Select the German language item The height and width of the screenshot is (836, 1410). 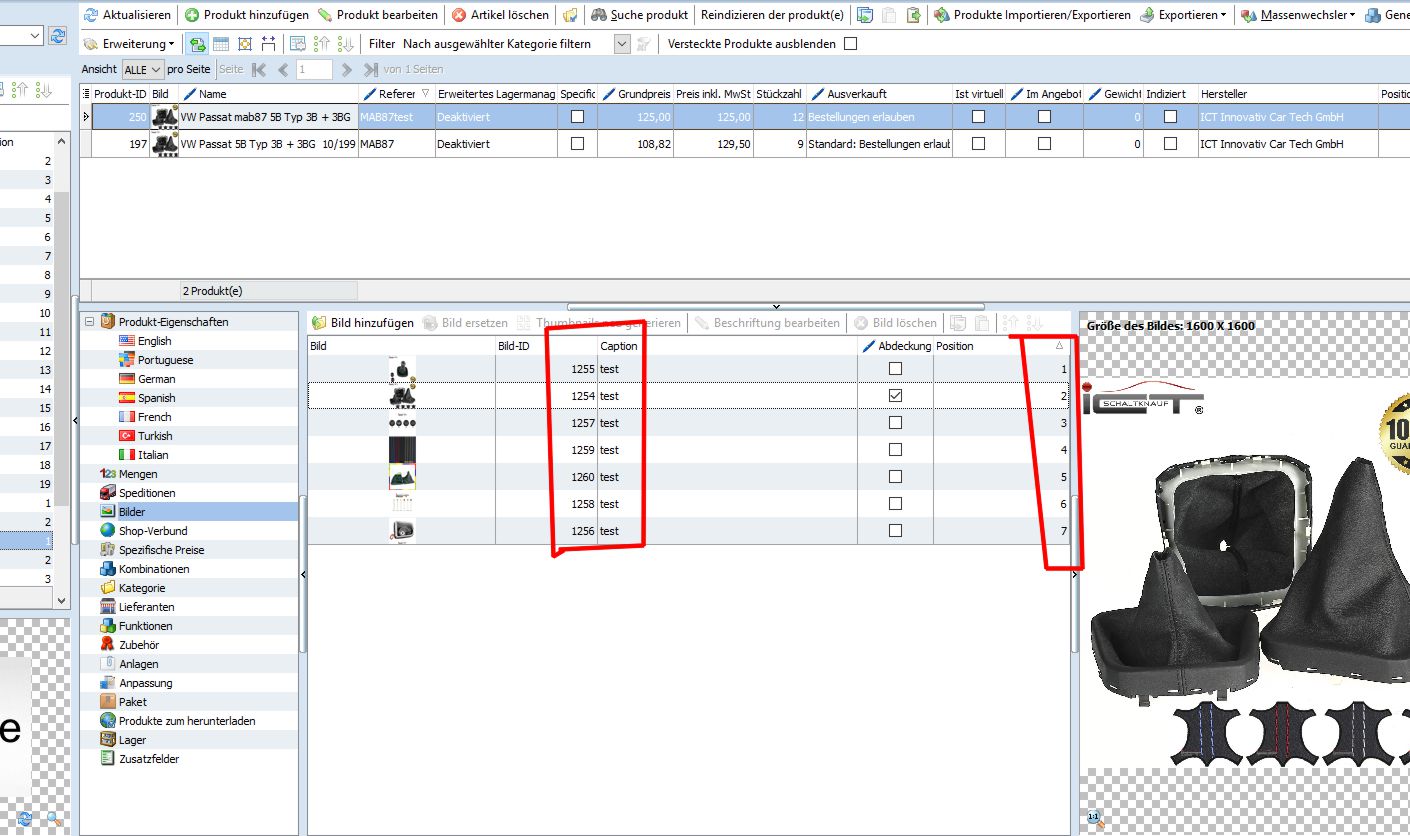pos(146,379)
